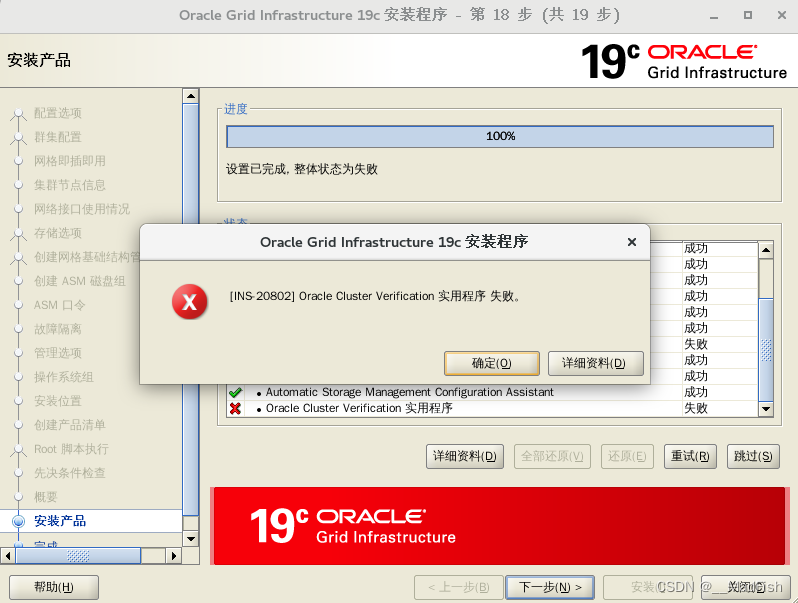
Task: Select the ASM 口令 step
Action: pos(59,305)
